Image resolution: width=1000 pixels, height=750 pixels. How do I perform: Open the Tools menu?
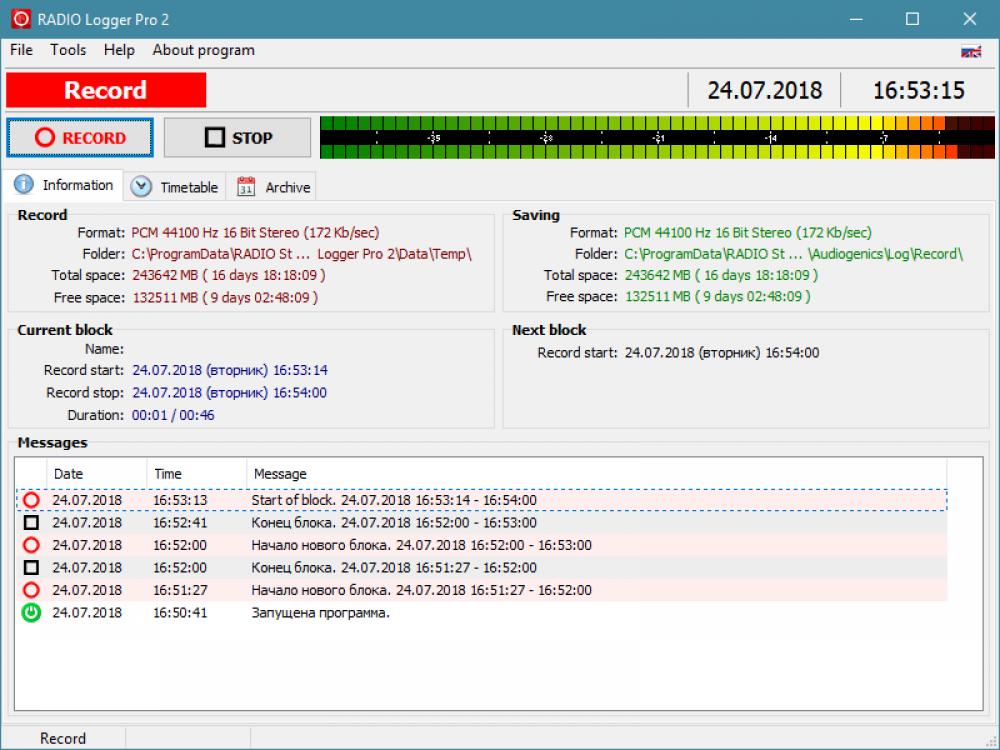pos(67,50)
